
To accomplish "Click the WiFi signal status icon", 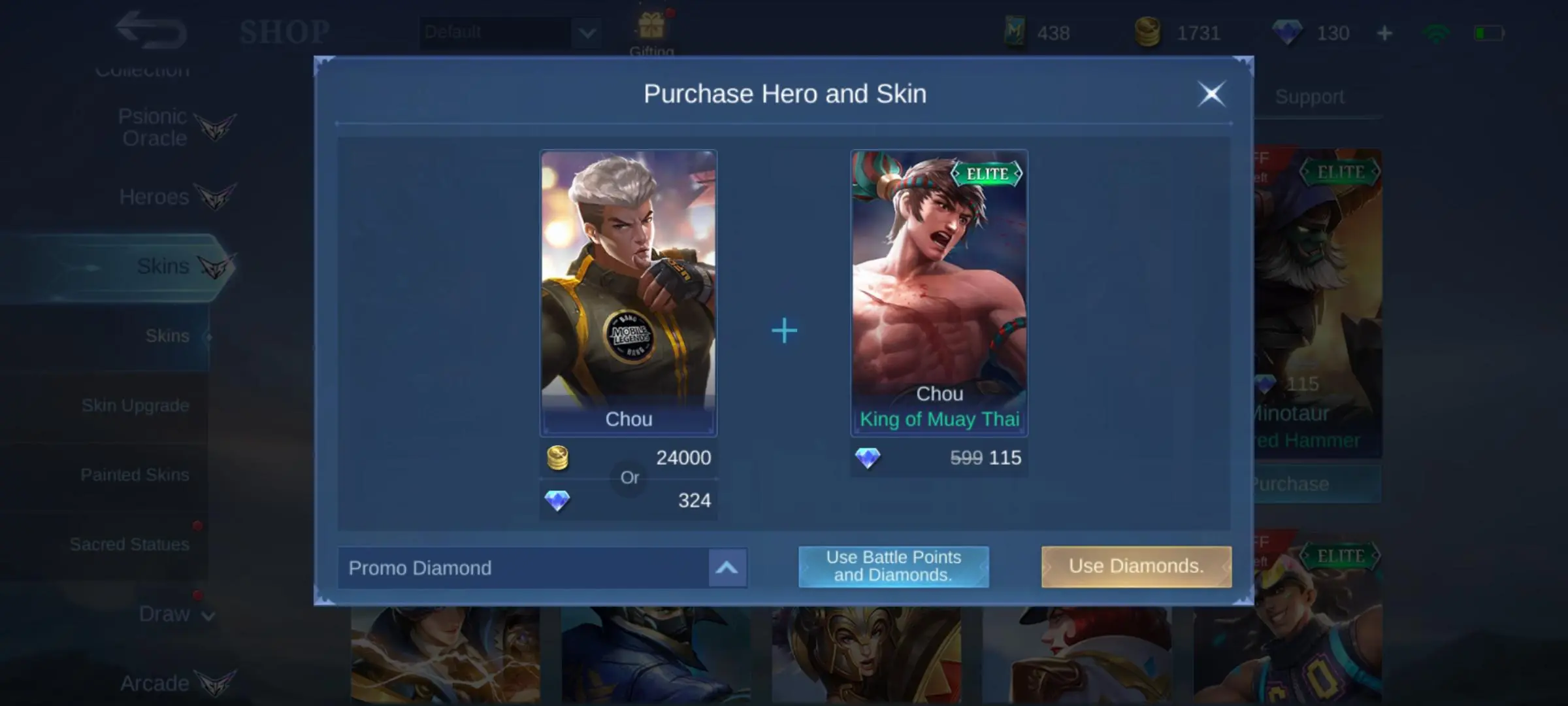I will tap(1436, 33).
